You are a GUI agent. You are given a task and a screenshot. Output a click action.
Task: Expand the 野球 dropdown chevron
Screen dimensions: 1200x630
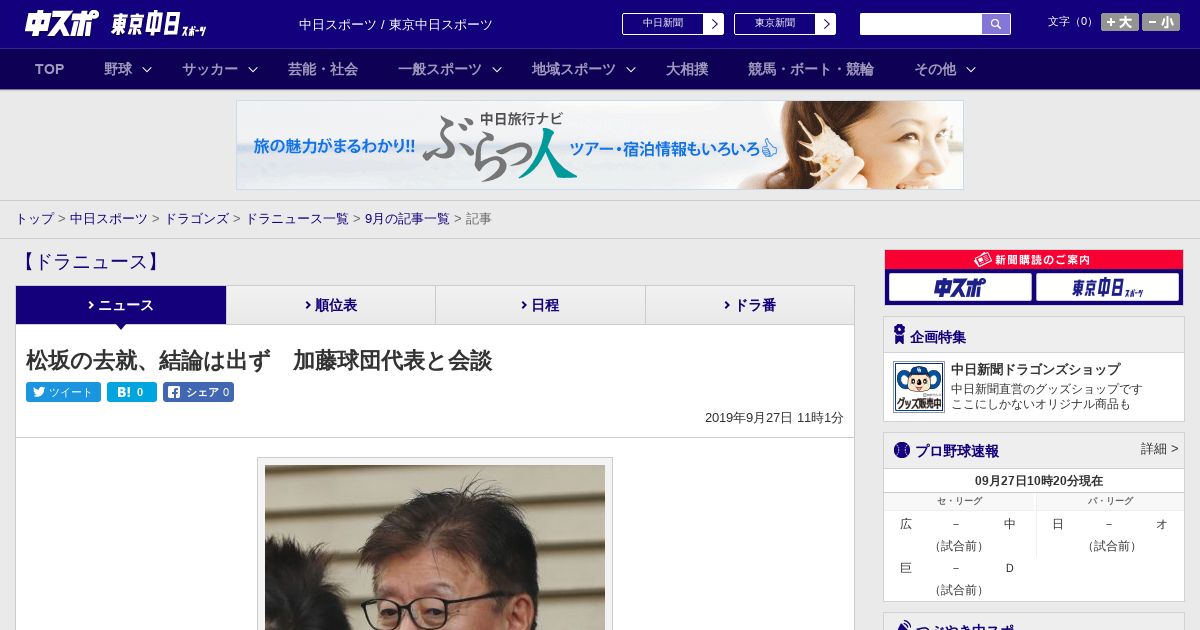click(x=147, y=69)
